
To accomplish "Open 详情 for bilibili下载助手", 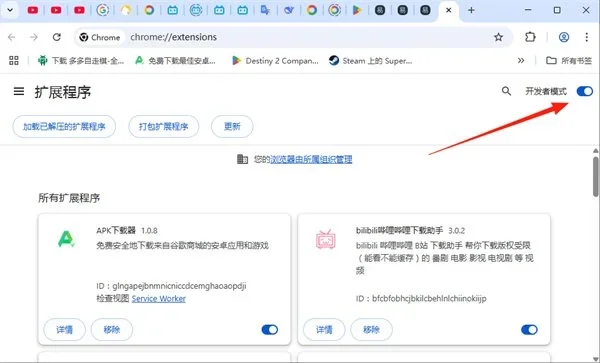I will (x=324, y=329).
